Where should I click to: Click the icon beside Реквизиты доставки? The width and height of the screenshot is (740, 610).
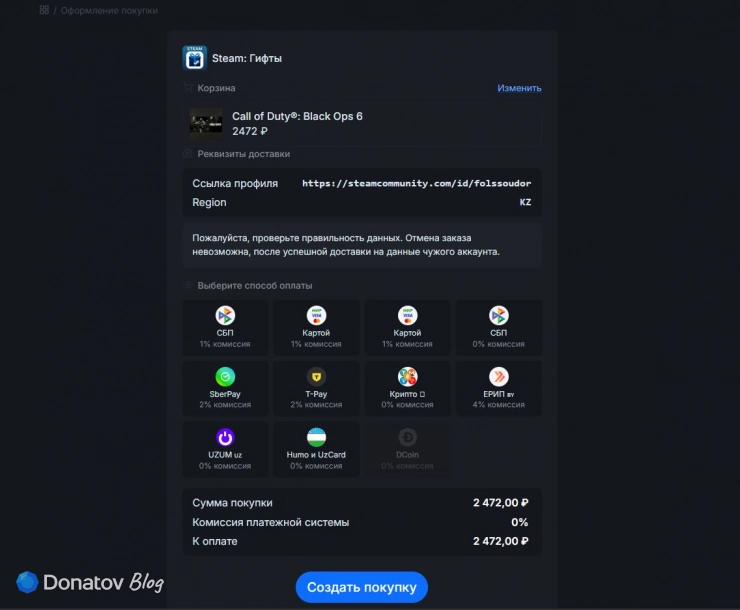point(187,154)
